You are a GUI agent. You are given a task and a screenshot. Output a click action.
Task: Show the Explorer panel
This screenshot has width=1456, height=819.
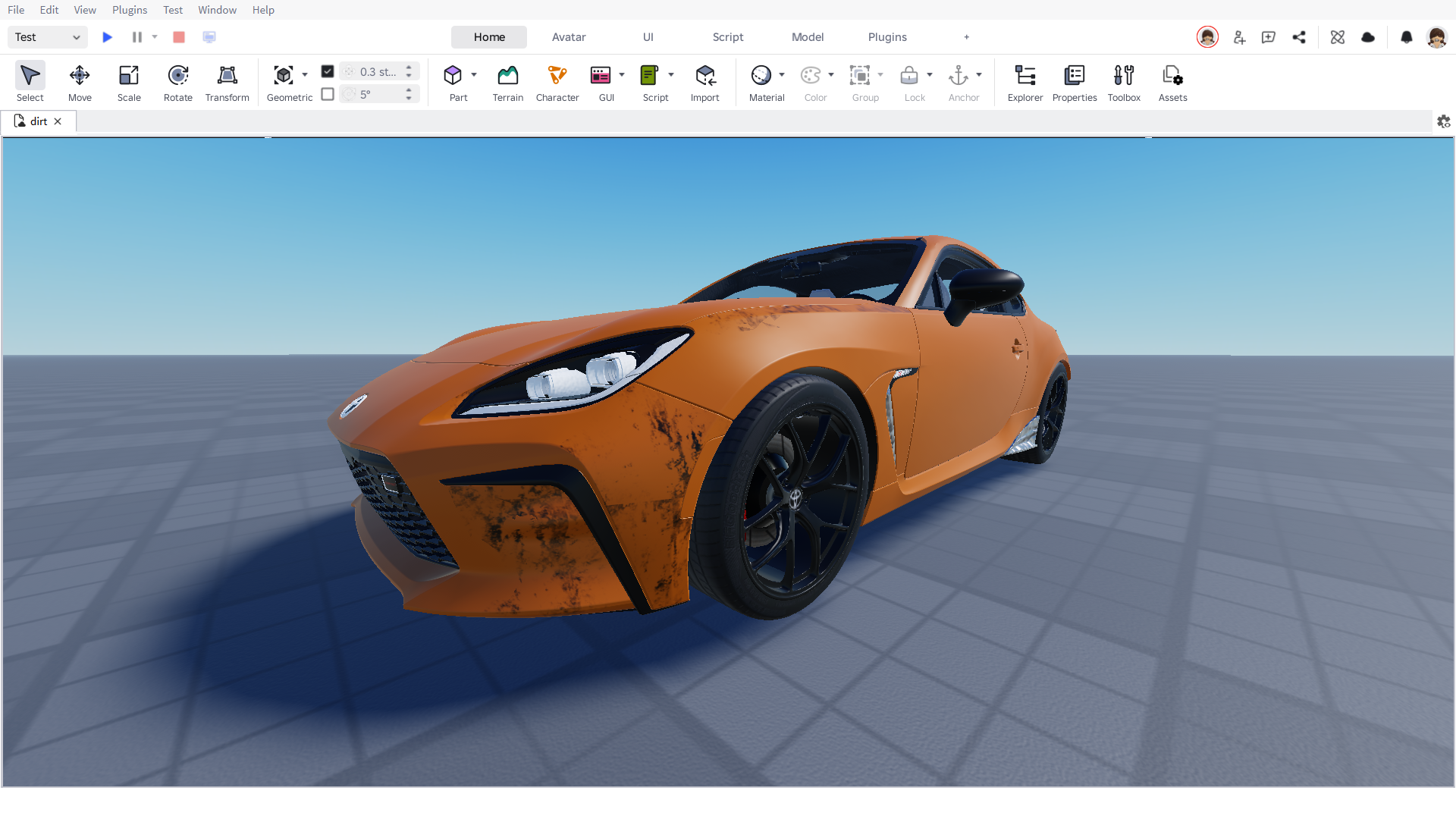point(1025,82)
